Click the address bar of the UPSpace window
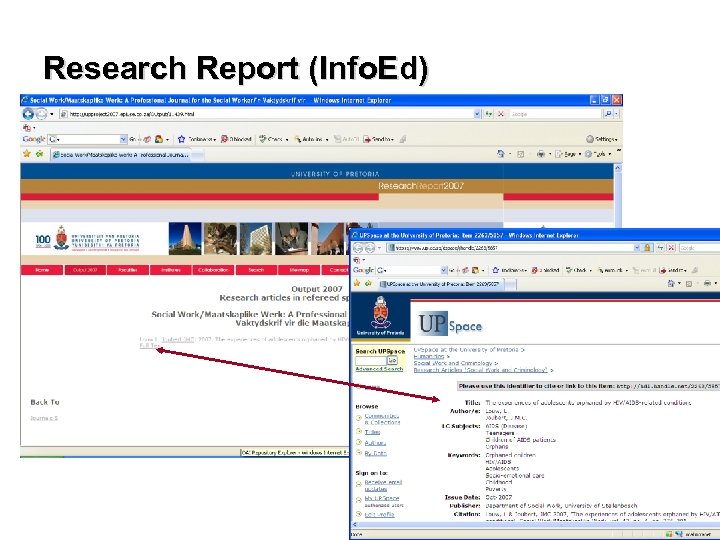Image resolution: width=720 pixels, height=540 pixels. click(x=510, y=248)
